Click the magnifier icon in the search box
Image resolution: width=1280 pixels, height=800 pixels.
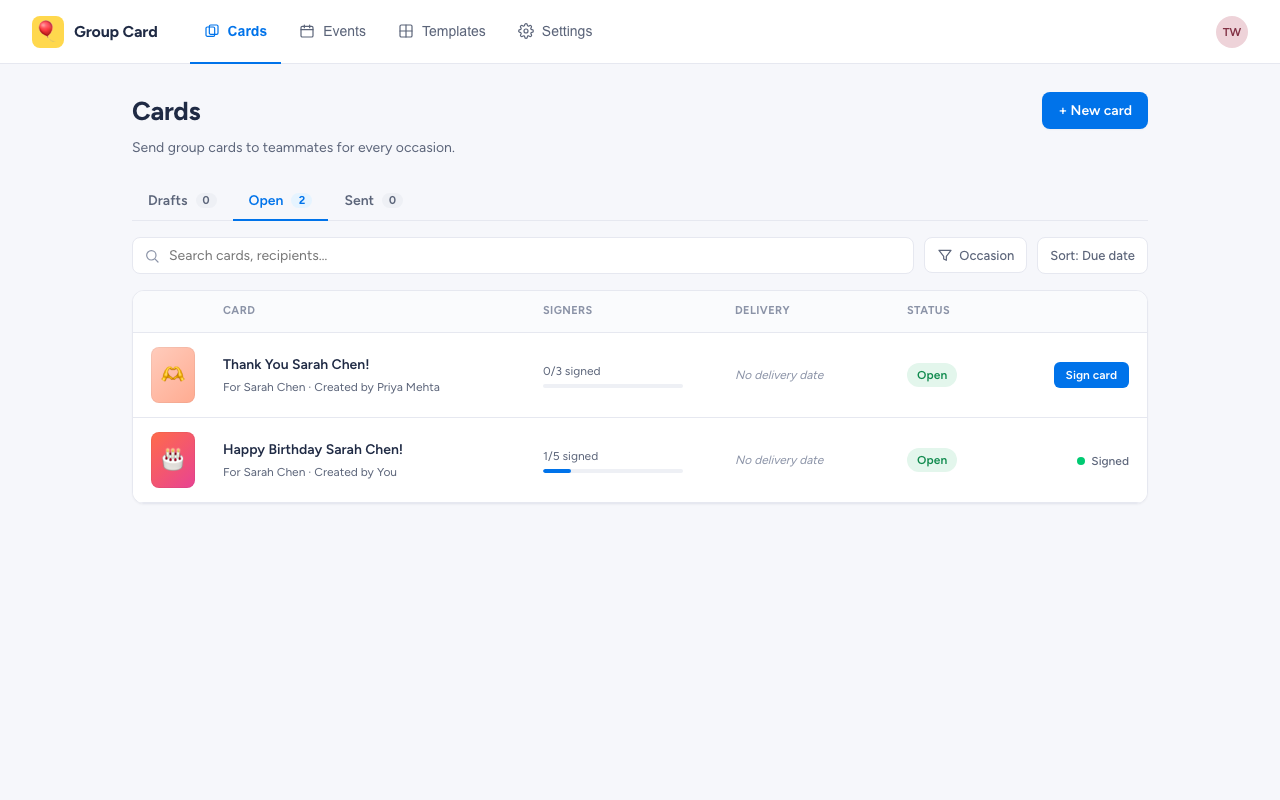click(153, 256)
